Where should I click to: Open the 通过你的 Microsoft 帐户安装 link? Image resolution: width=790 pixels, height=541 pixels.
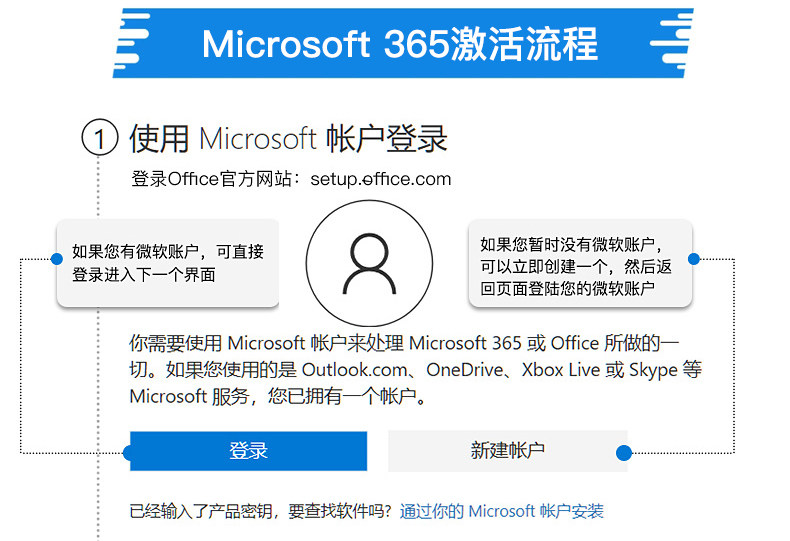501,511
